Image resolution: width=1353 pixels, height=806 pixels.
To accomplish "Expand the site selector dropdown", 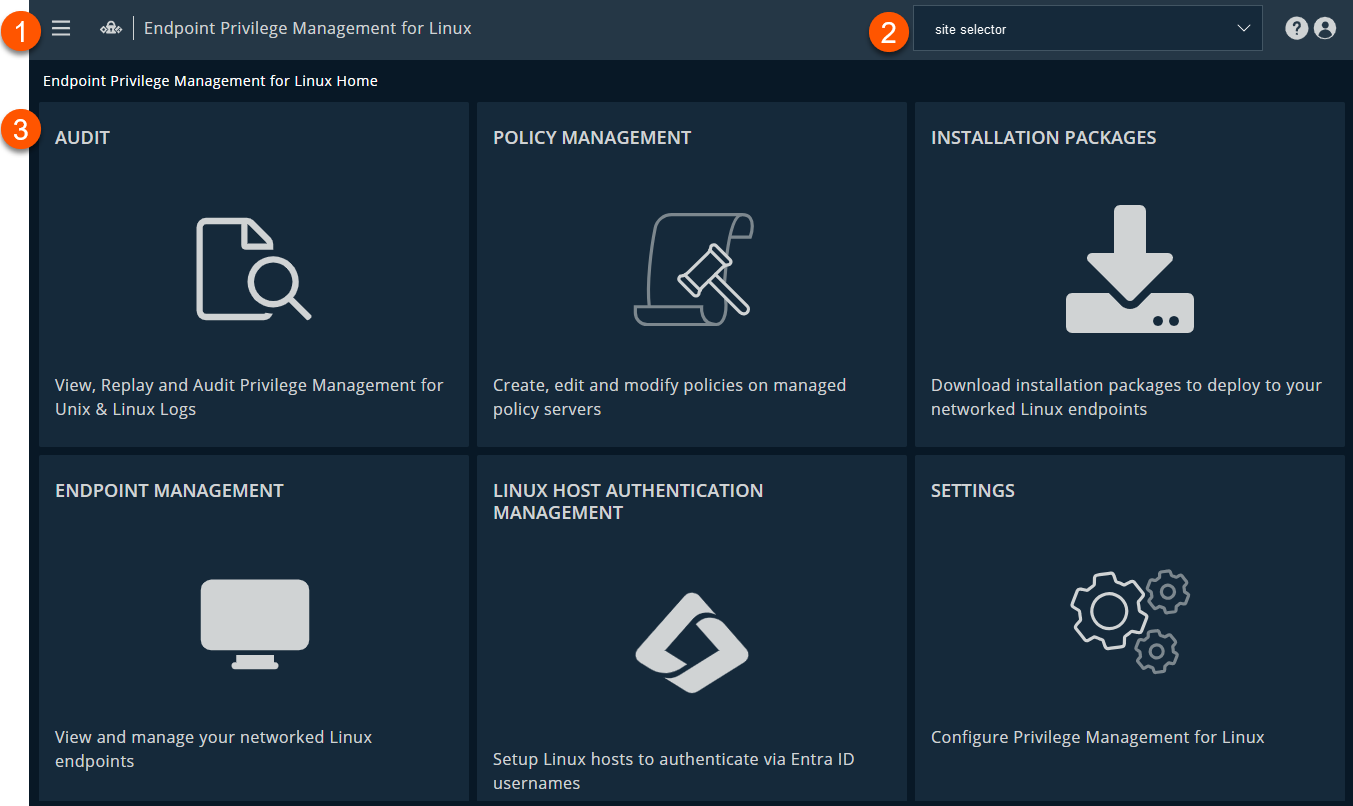I will 1088,29.
